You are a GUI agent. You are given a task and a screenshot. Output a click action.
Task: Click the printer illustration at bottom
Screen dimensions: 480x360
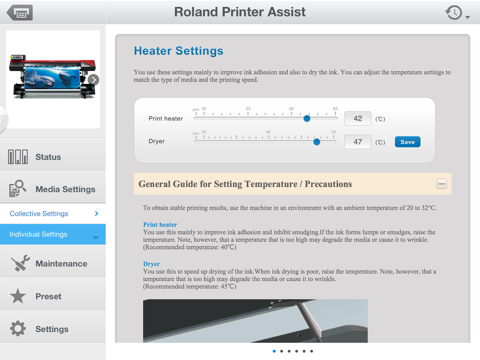(255, 321)
